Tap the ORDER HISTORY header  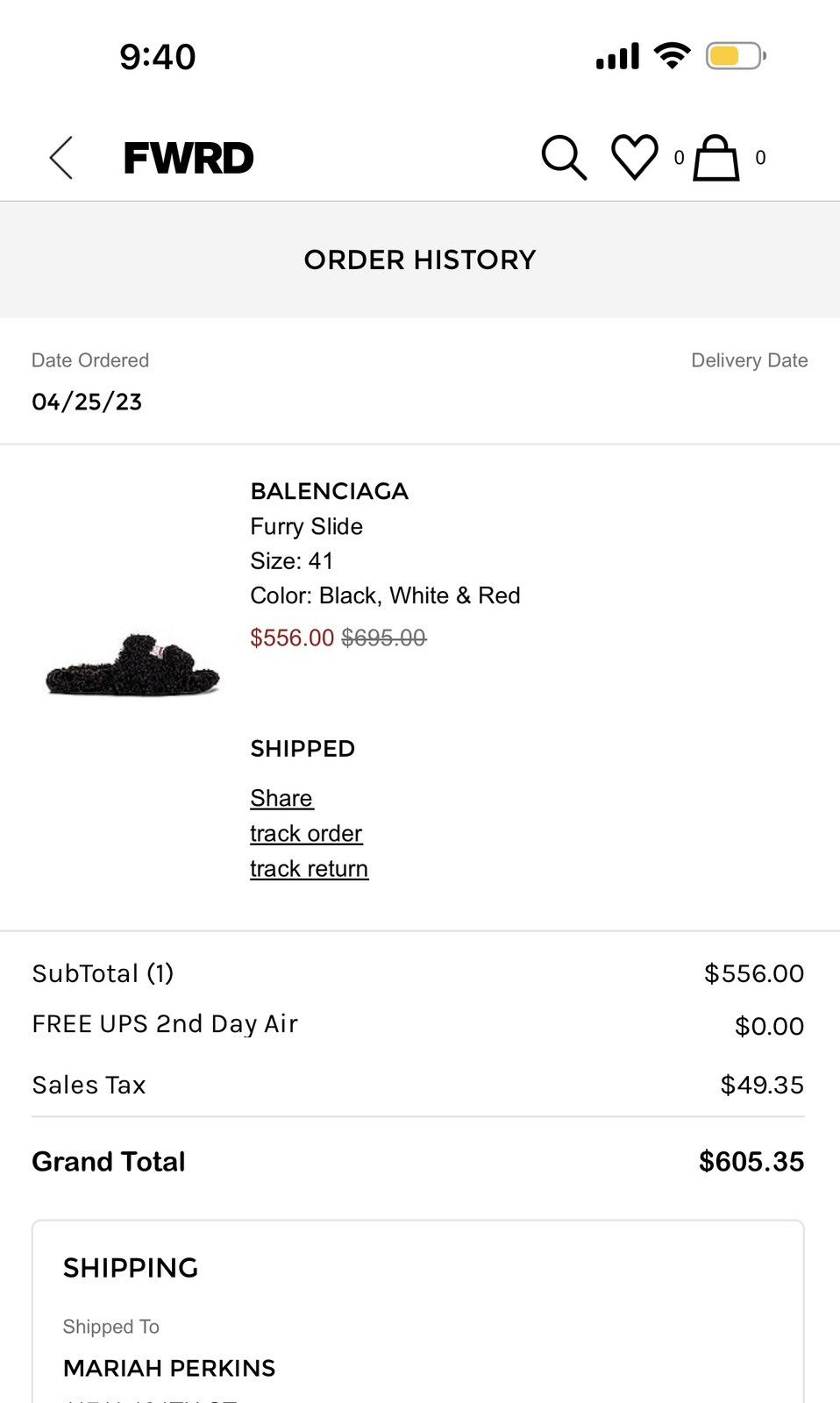(420, 260)
